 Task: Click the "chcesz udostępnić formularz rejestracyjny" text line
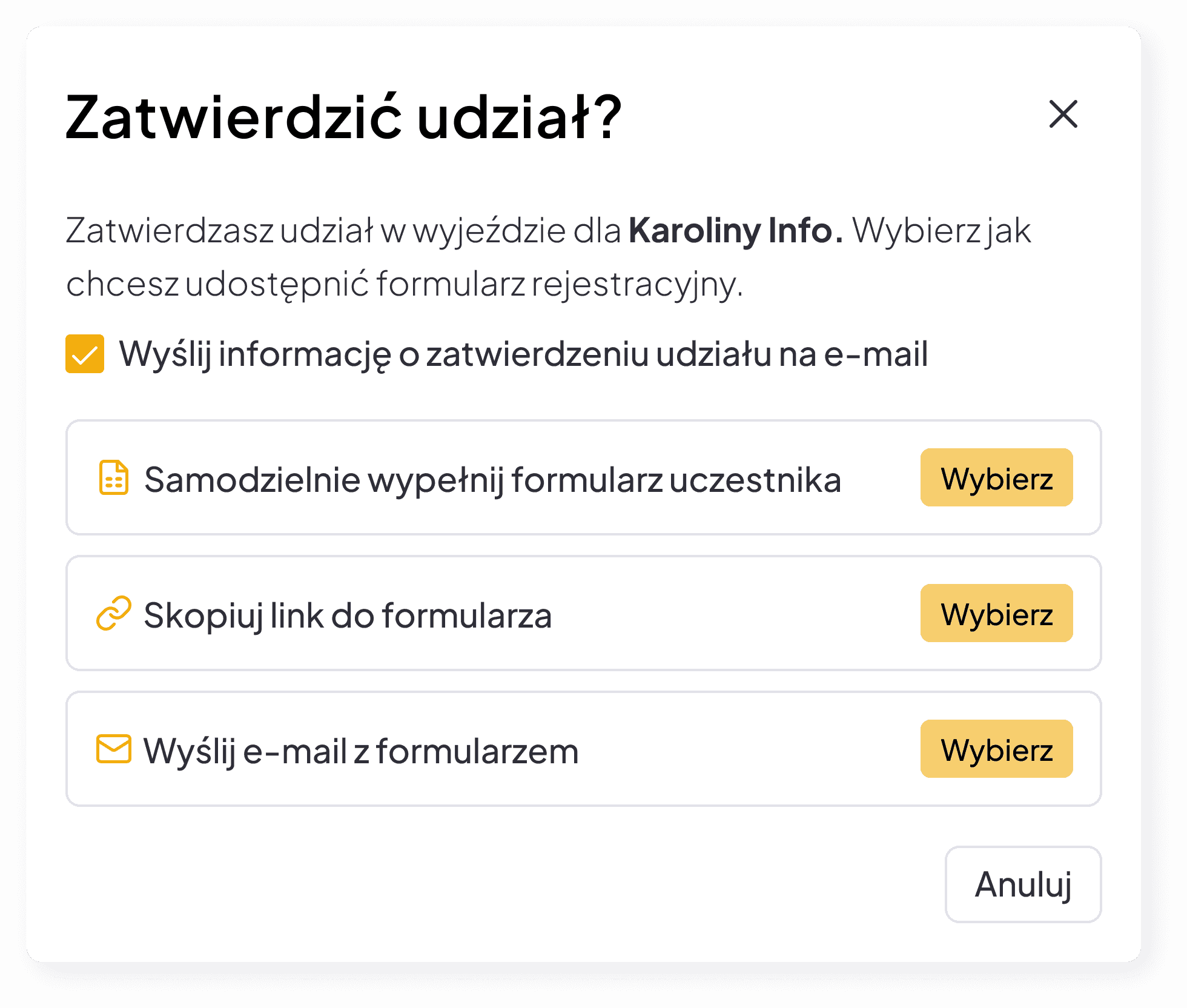404,283
